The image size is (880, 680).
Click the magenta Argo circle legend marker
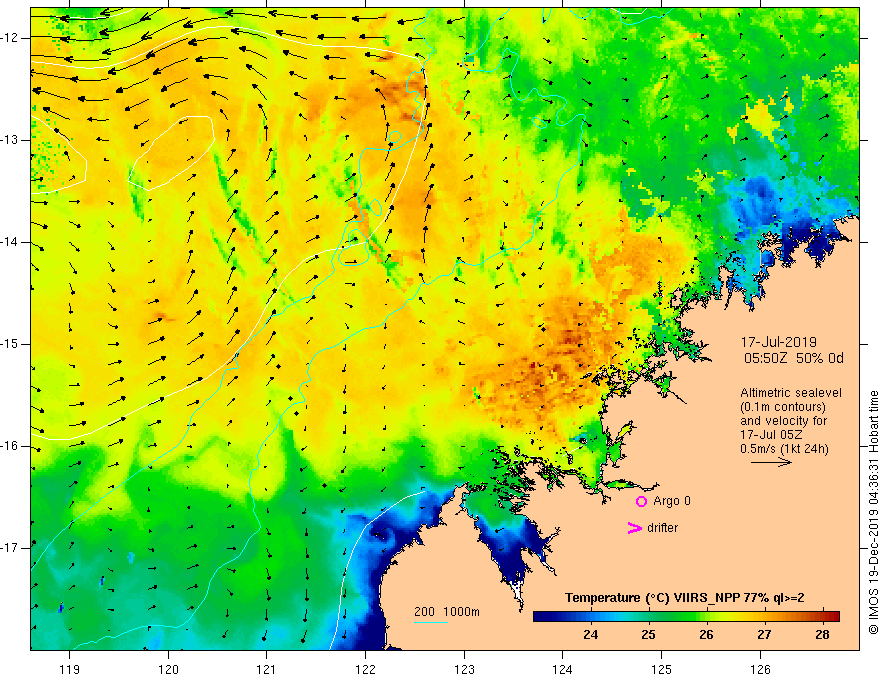coord(641,502)
